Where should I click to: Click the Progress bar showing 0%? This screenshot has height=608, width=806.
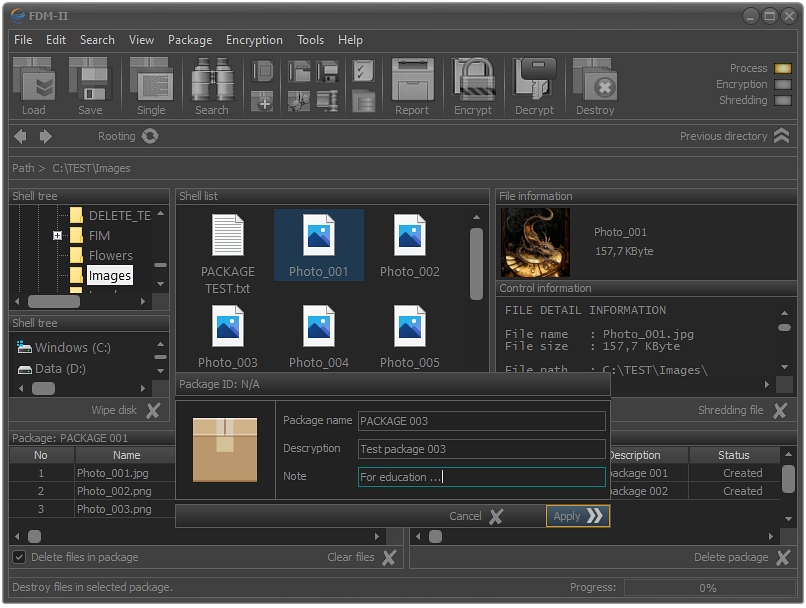[709, 587]
